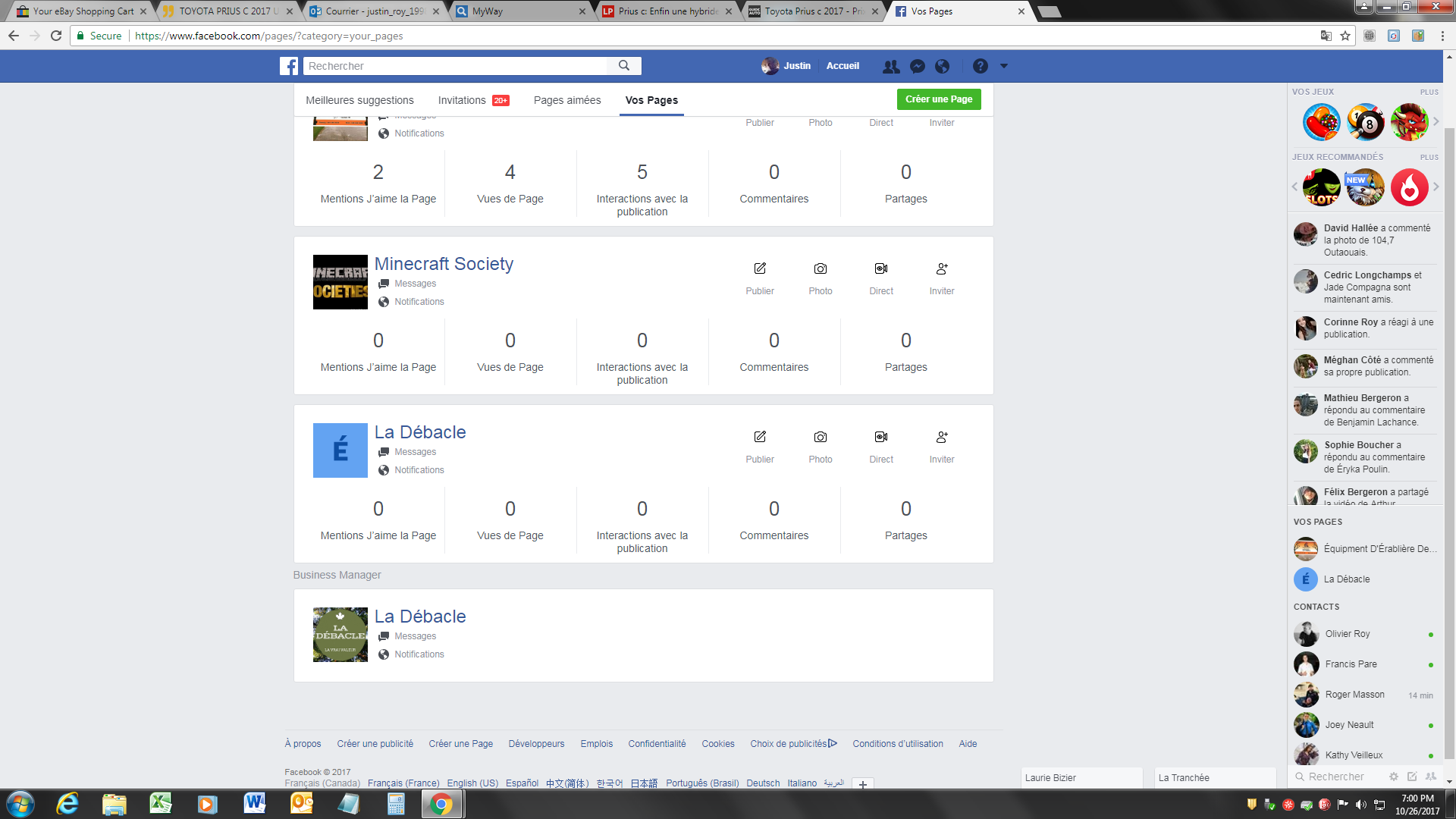Click Minecraft Society page thumbnail
The height and width of the screenshot is (819, 1456).
(x=340, y=282)
